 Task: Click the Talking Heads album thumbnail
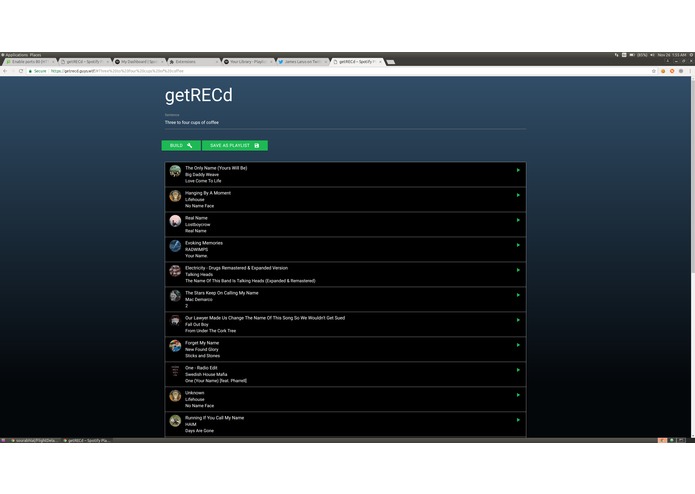[x=175, y=271]
